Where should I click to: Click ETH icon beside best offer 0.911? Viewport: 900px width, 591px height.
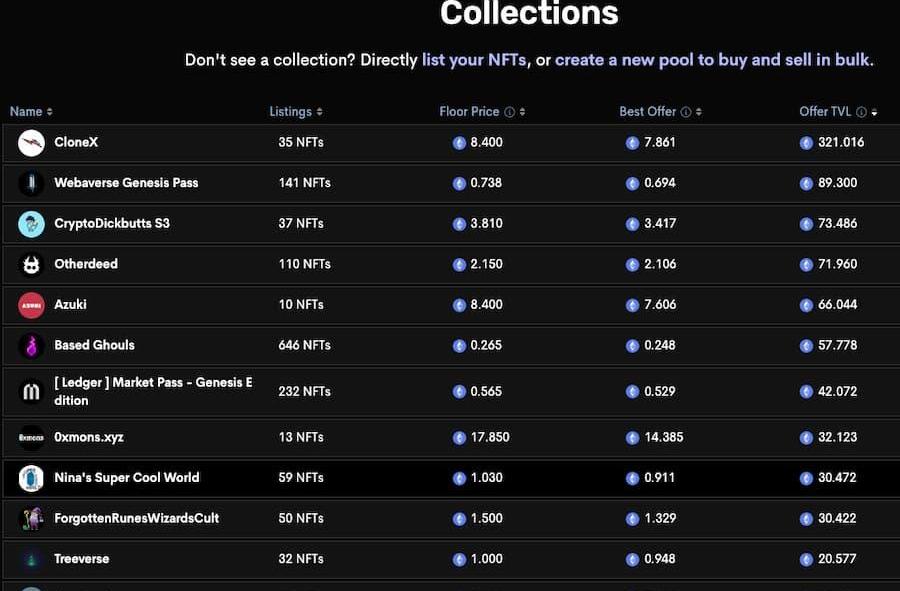click(632, 479)
